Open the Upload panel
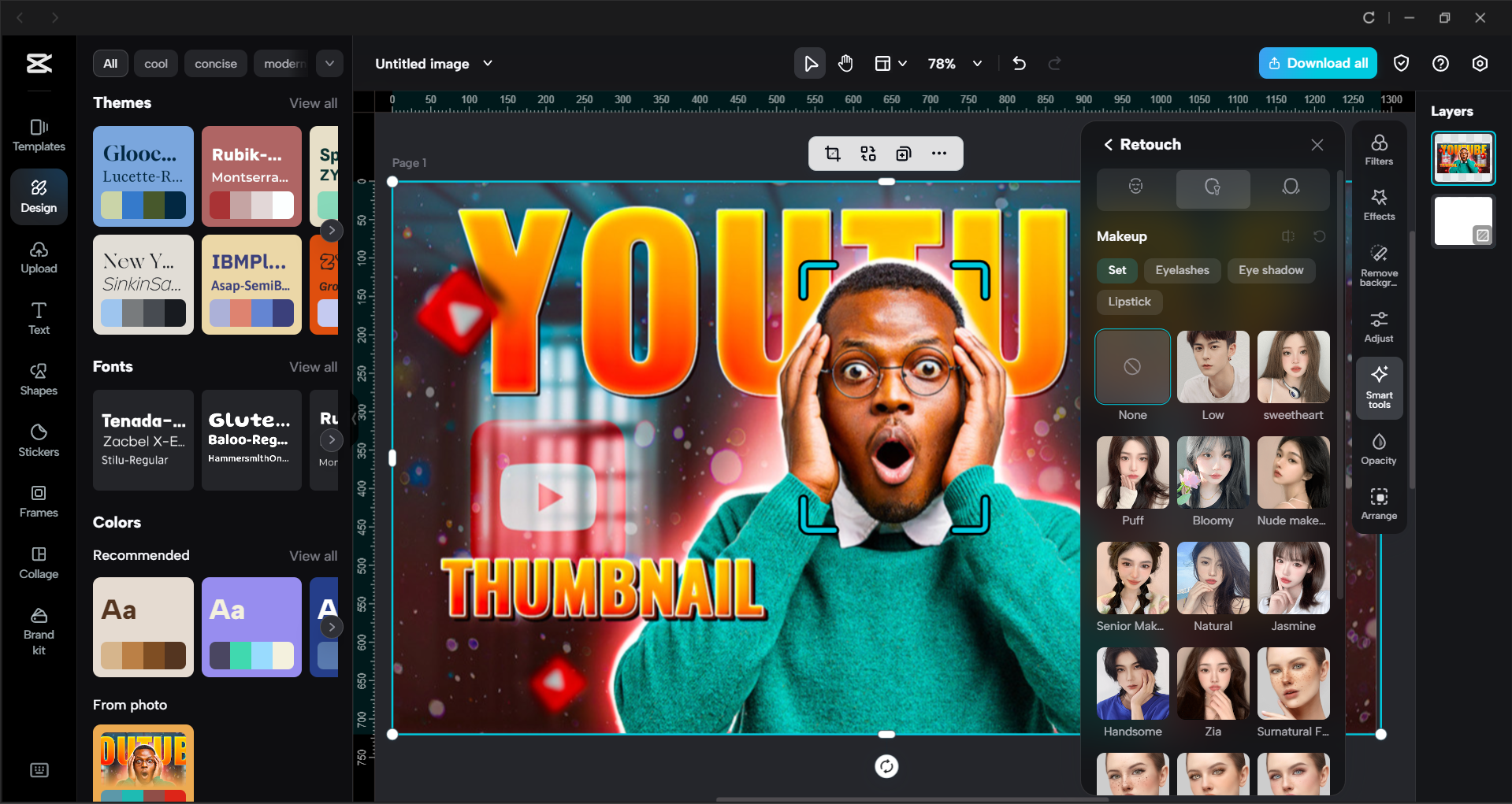Image resolution: width=1512 pixels, height=804 pixels. 39,258
